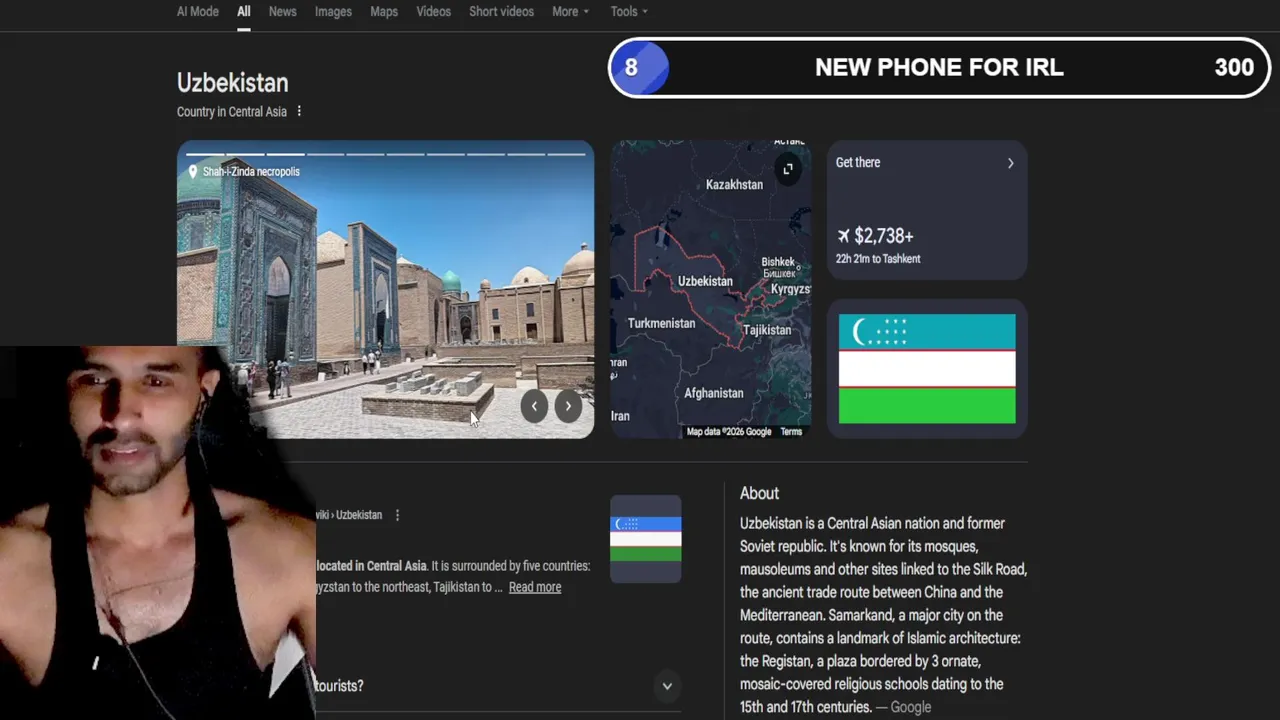Go to next photo in carousel

pyautogui.click(x=568, y=405)
